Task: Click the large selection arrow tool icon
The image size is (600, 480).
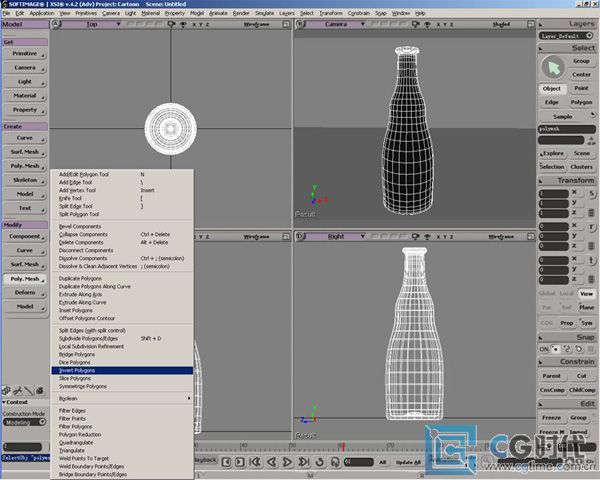Action: pos(552,67)
